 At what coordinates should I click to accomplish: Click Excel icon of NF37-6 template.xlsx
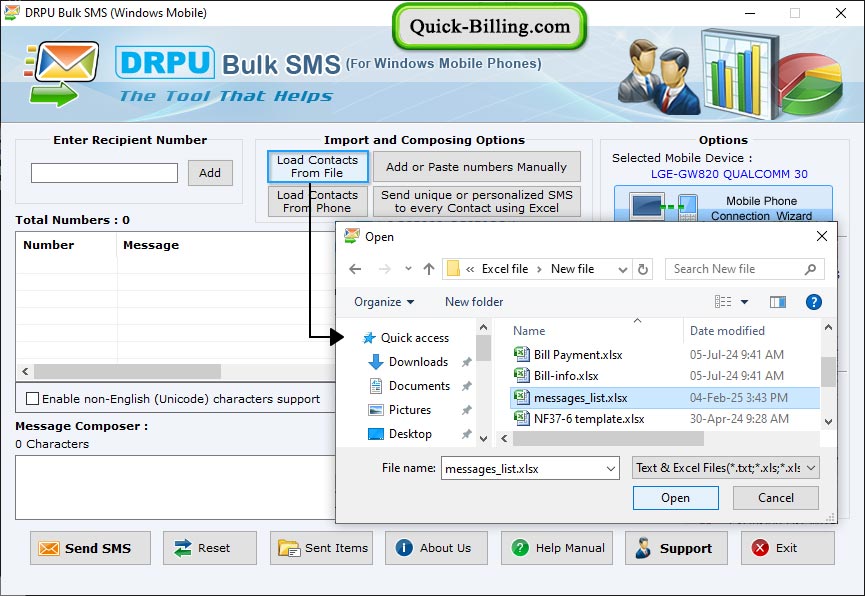(522, 418)
